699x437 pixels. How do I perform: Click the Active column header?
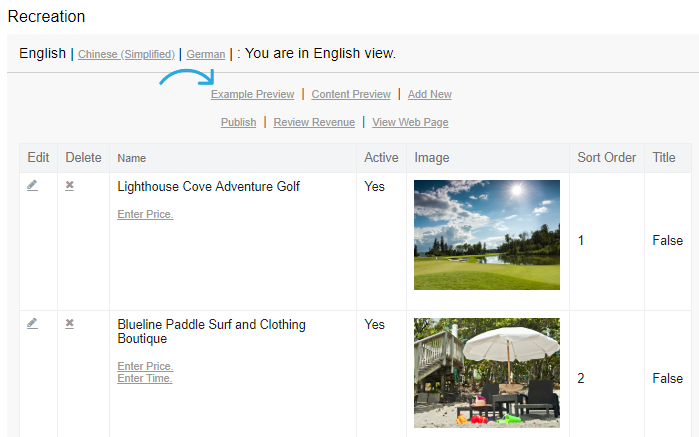381,157
